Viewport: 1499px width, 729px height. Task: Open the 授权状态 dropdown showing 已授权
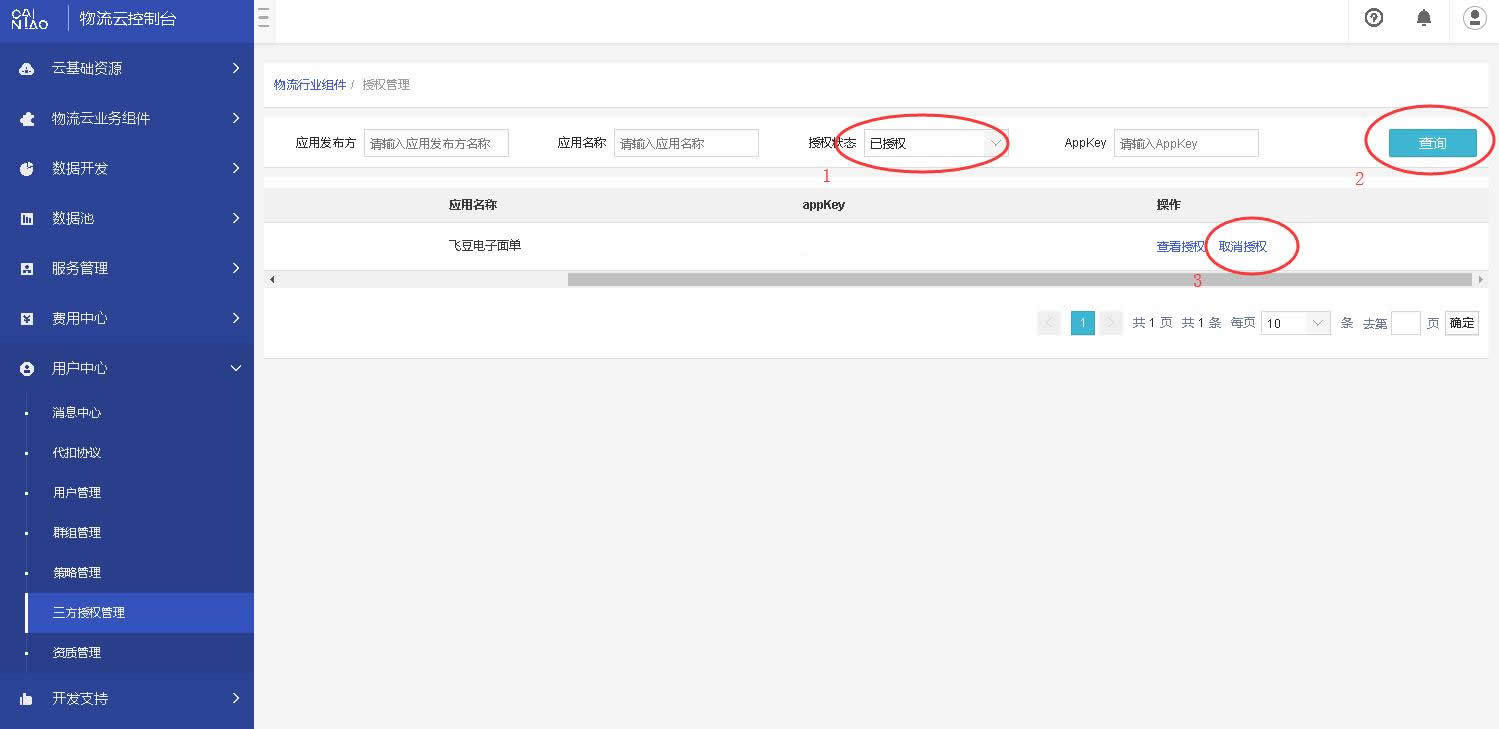930,142
